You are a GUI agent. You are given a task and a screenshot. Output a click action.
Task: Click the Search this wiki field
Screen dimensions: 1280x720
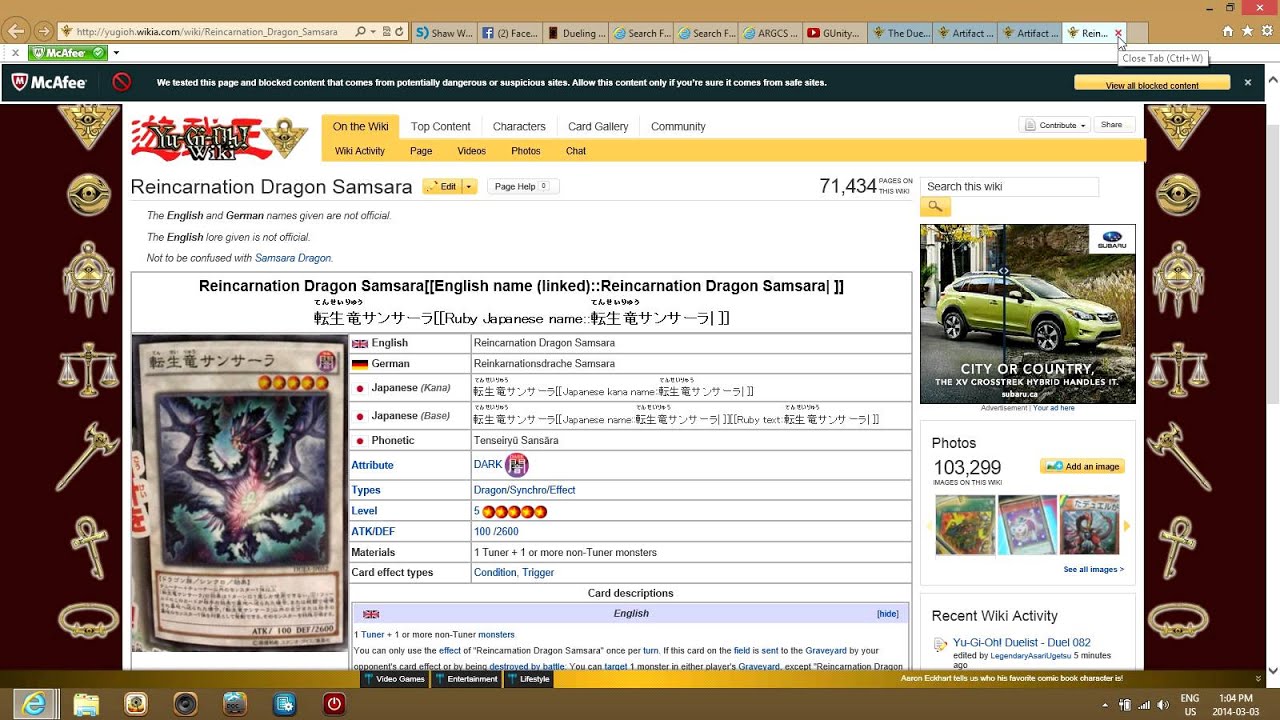[1009, 187]
